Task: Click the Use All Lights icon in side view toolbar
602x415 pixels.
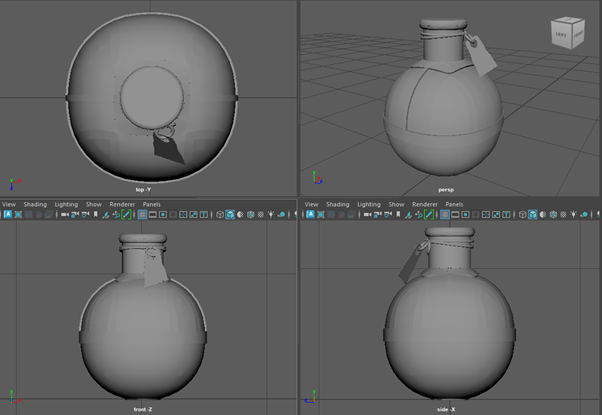Action: tap(571, 214)
